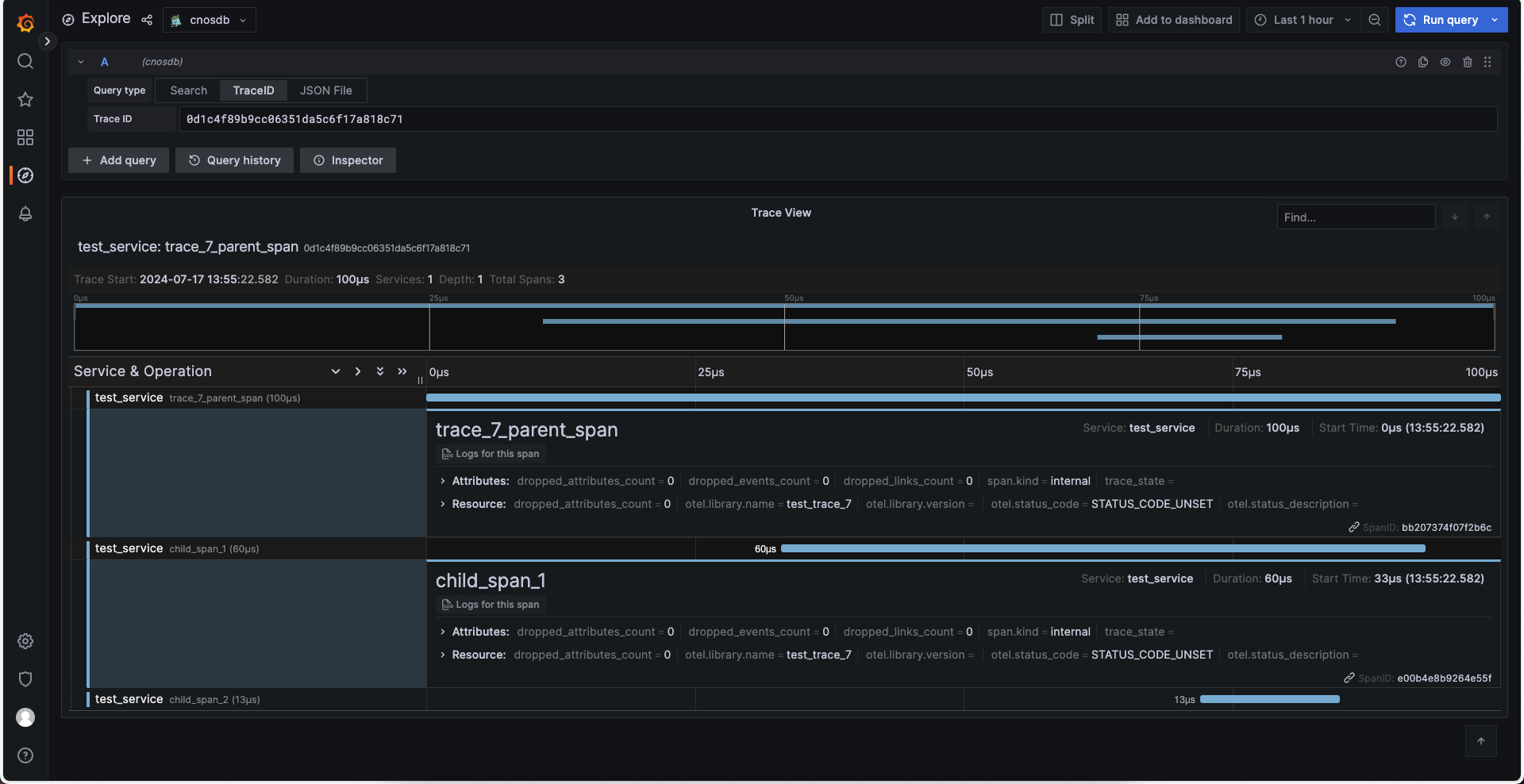This screenshot has height=784, width=1524.
Task: Open the cnosdb data source dropdown
Action: point(210,20)
